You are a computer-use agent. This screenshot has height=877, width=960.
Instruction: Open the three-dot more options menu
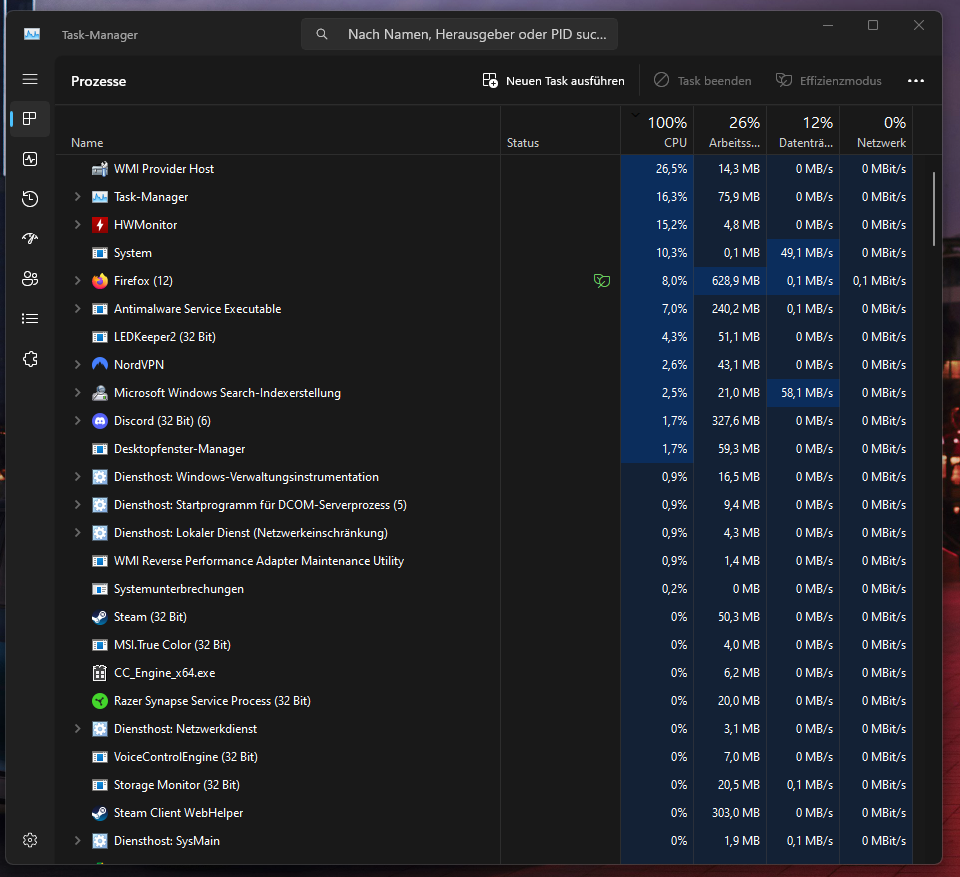pos(915,81)
